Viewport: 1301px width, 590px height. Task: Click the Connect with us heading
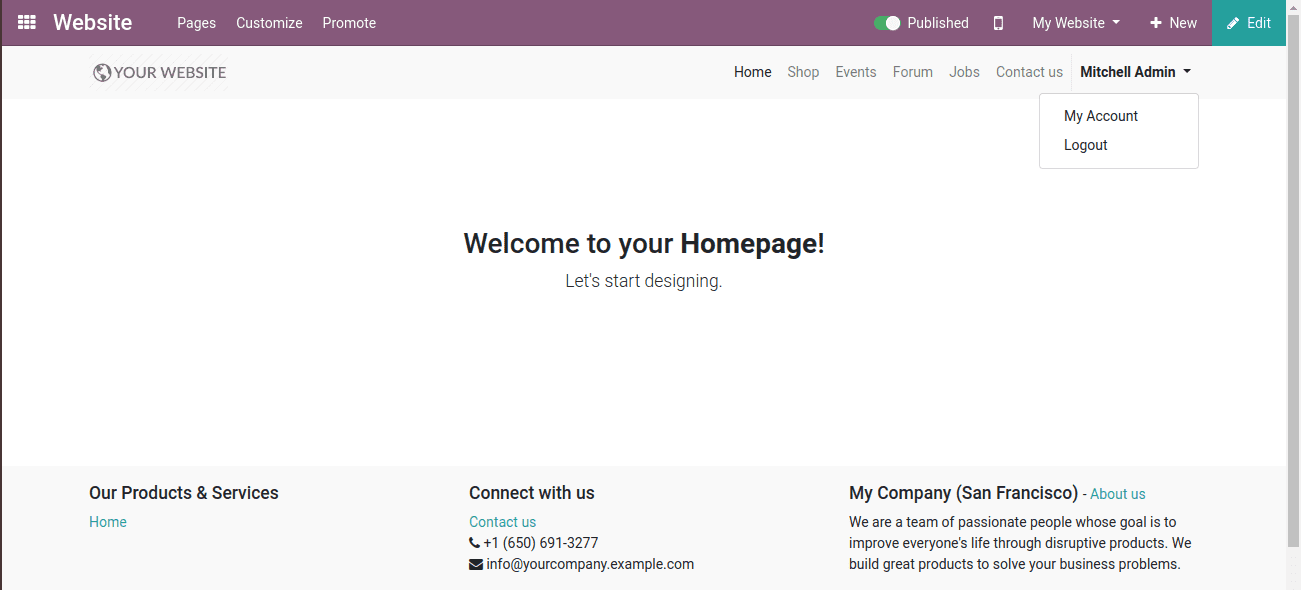(x=532, y=493)
